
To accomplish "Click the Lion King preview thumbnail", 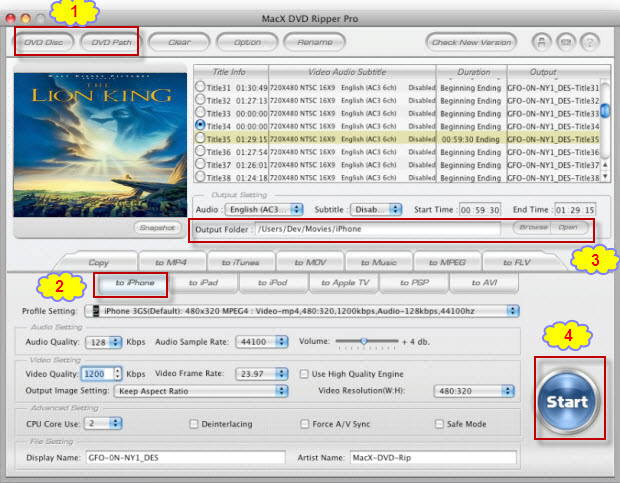I will coord(100,145).
